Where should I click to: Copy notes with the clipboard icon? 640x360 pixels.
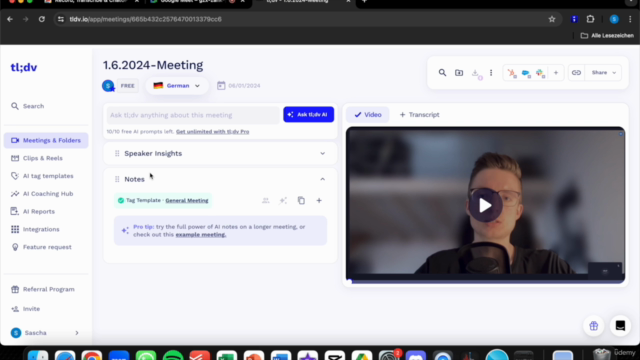pyautogui.click(x=301, y=200)
